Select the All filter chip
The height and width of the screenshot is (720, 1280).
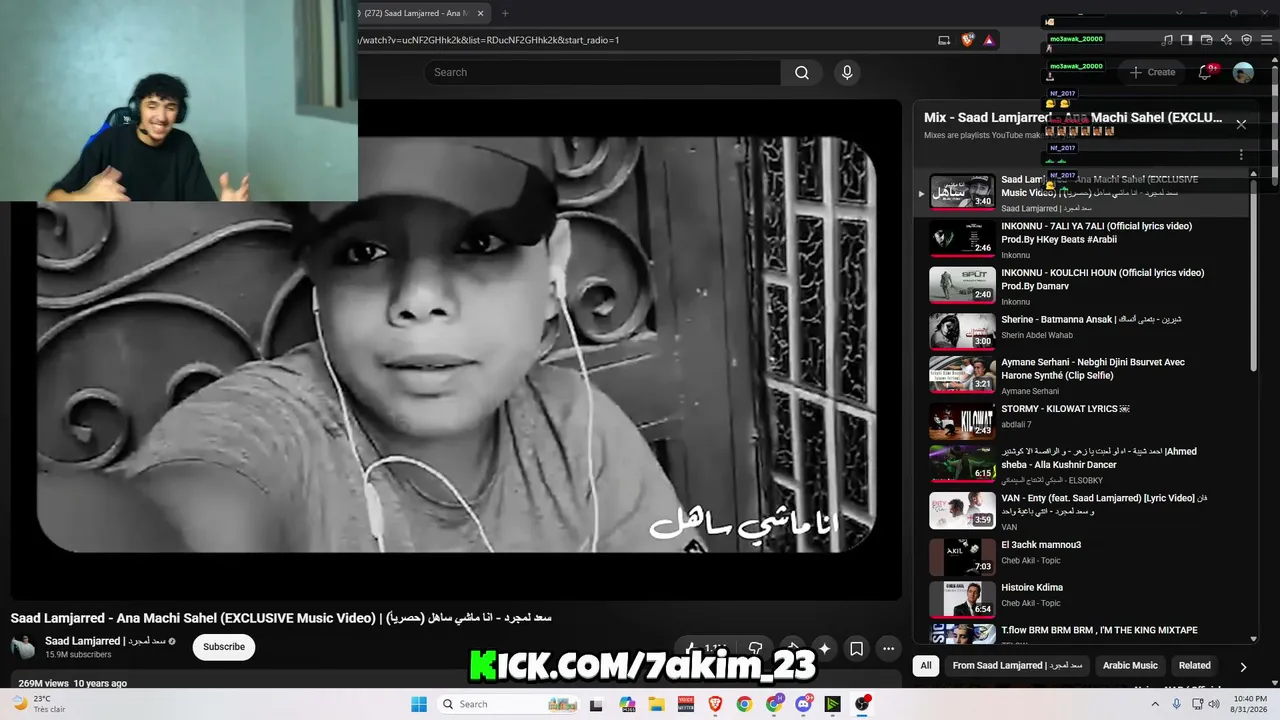pyautogui.click(x=926, y=665)
